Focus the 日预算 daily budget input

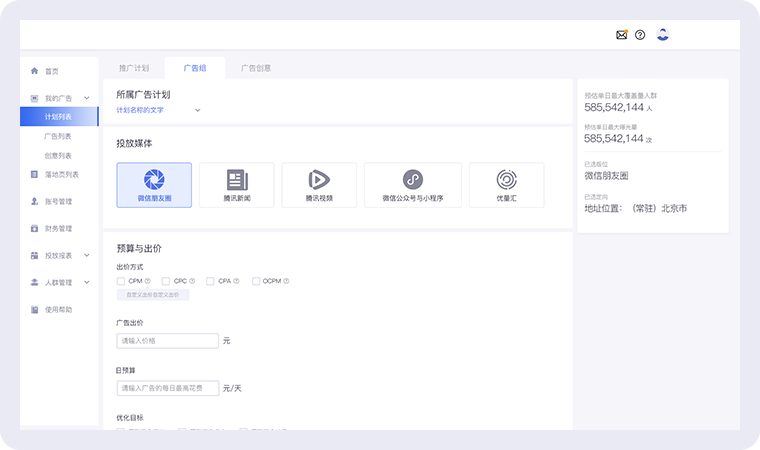coord(167,388)
